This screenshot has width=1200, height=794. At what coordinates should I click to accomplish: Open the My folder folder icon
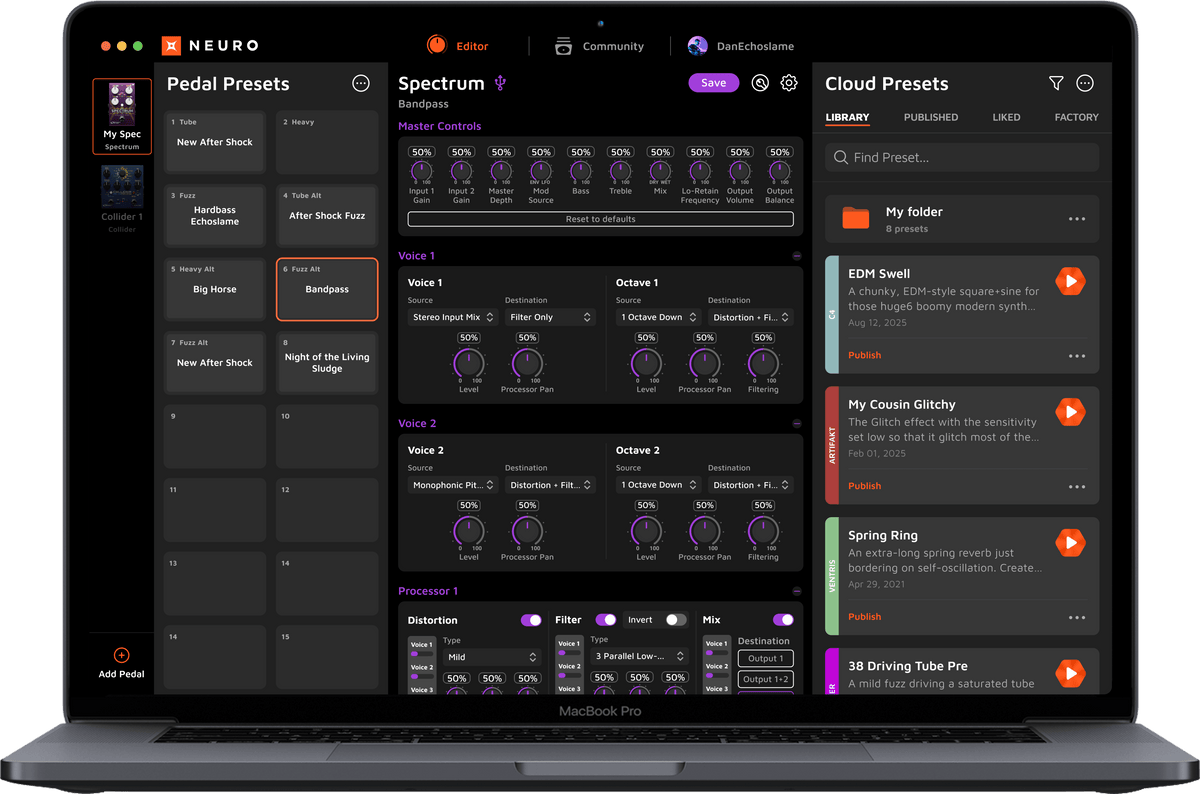(x=856, y=218)
